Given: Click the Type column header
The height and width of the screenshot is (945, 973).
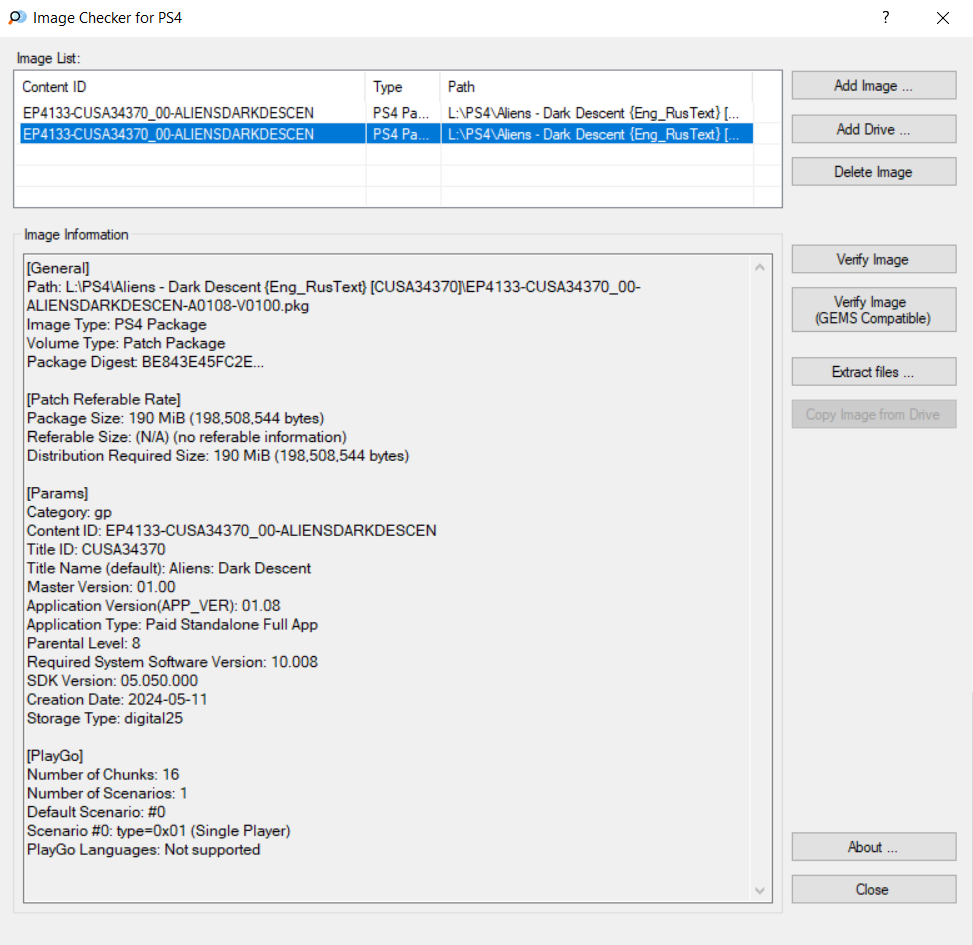Looking at the screenshot, I should click(402, 87).
